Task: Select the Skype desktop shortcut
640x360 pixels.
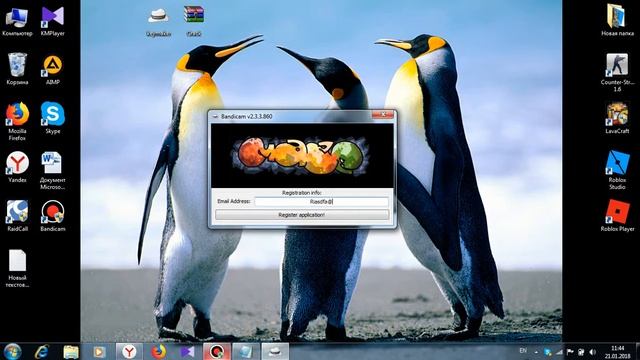Action: 53,118
